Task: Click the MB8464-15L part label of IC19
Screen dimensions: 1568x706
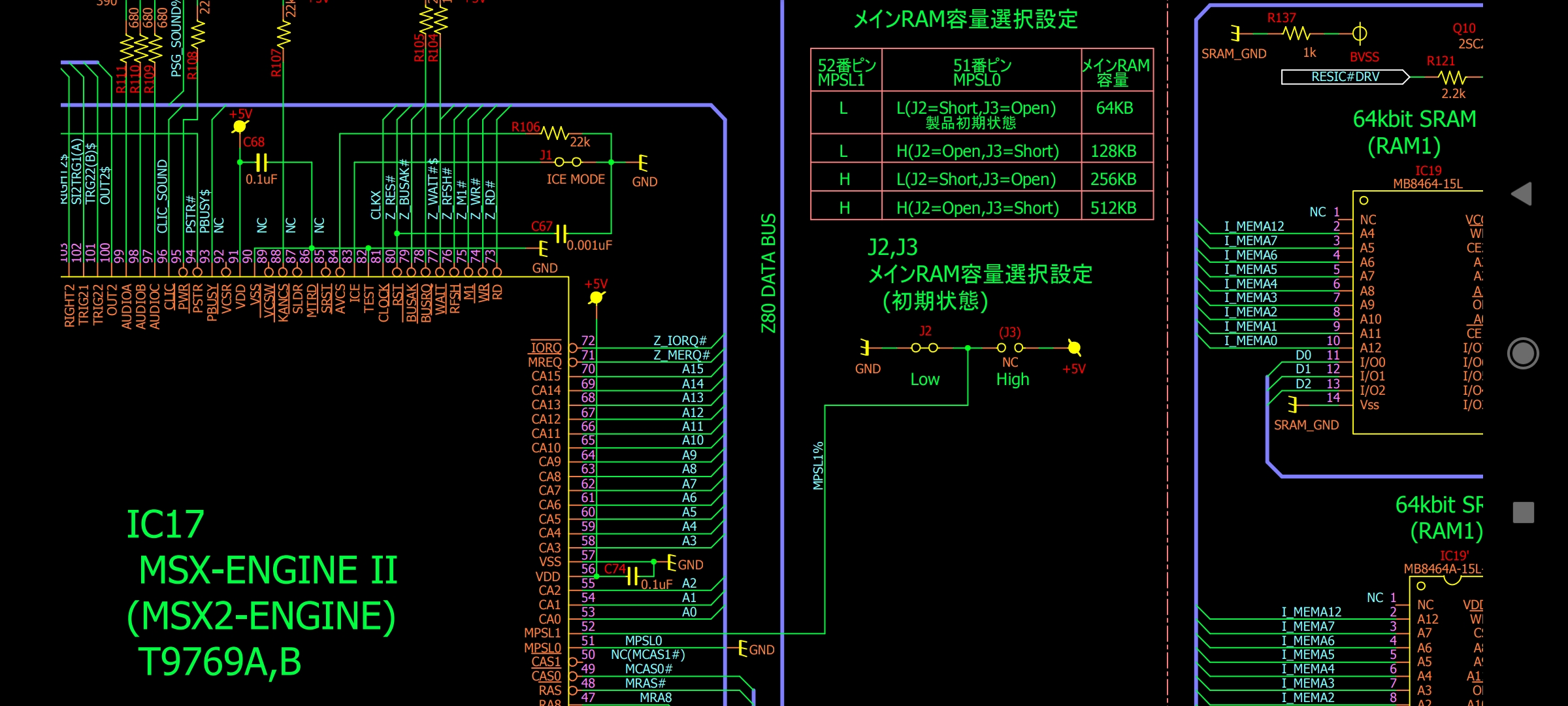Action: point(1428,184)
